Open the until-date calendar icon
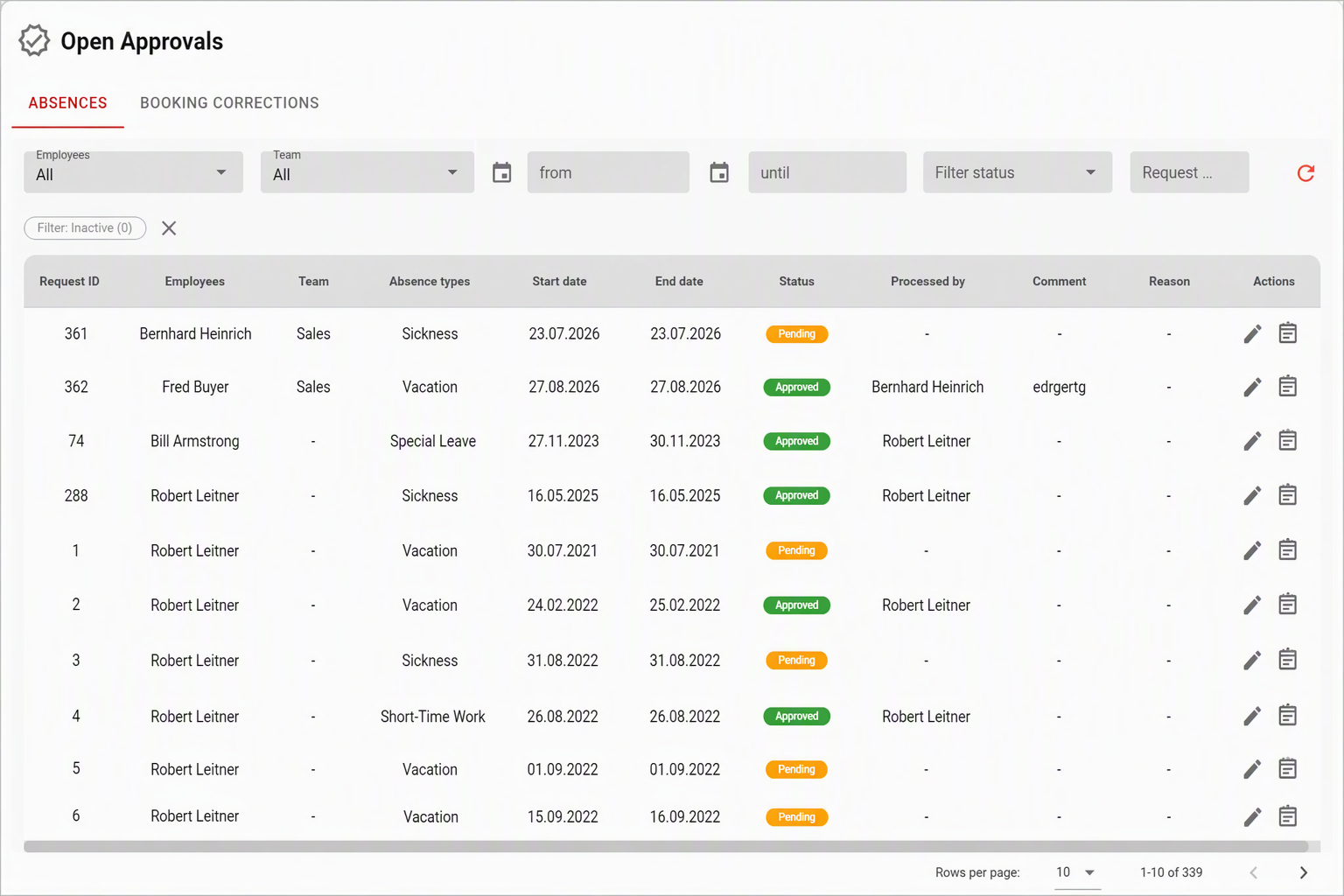Viewport: 1344px width, 896px height. pyautogui.click(x=719, y=172)
